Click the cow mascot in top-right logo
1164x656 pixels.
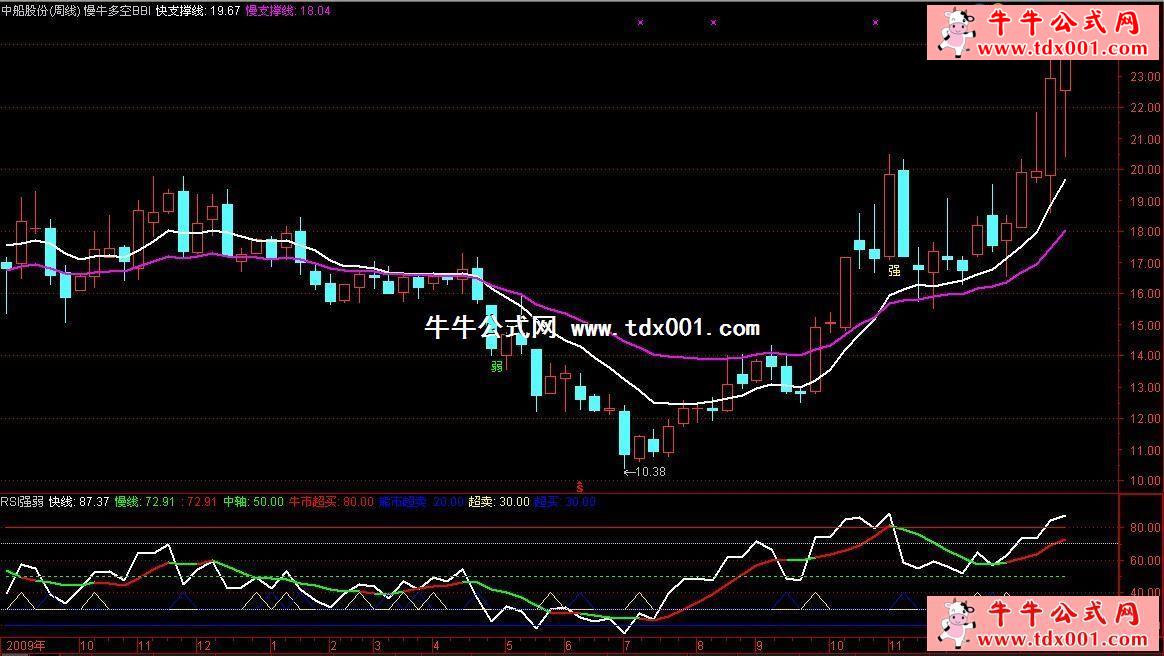click(x=952, y=32)
